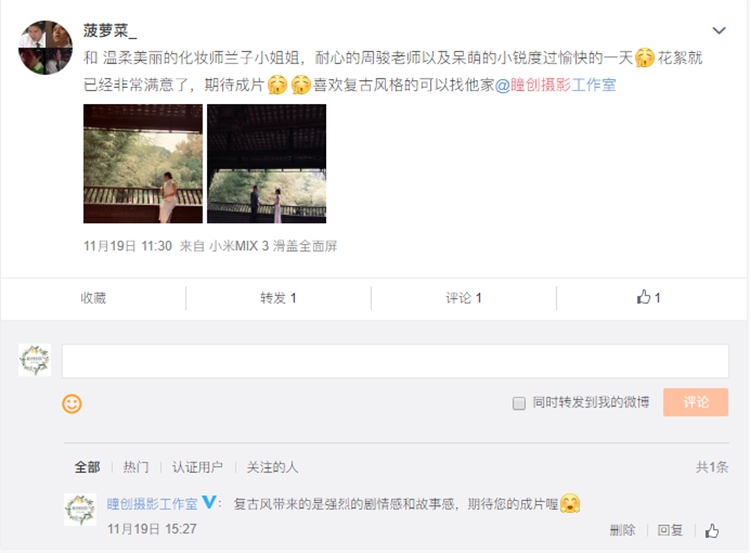The height and width of the screenshot is (553, 750).
Task: Like the post with thumbs-up icon
Action: (x=649, y=298)
